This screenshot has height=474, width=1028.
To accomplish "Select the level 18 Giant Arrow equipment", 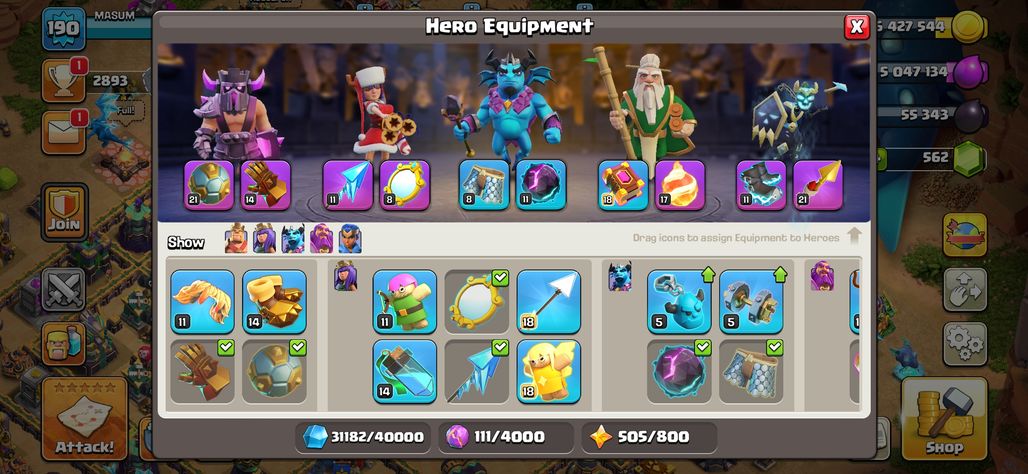I will (x=549, y=302).
